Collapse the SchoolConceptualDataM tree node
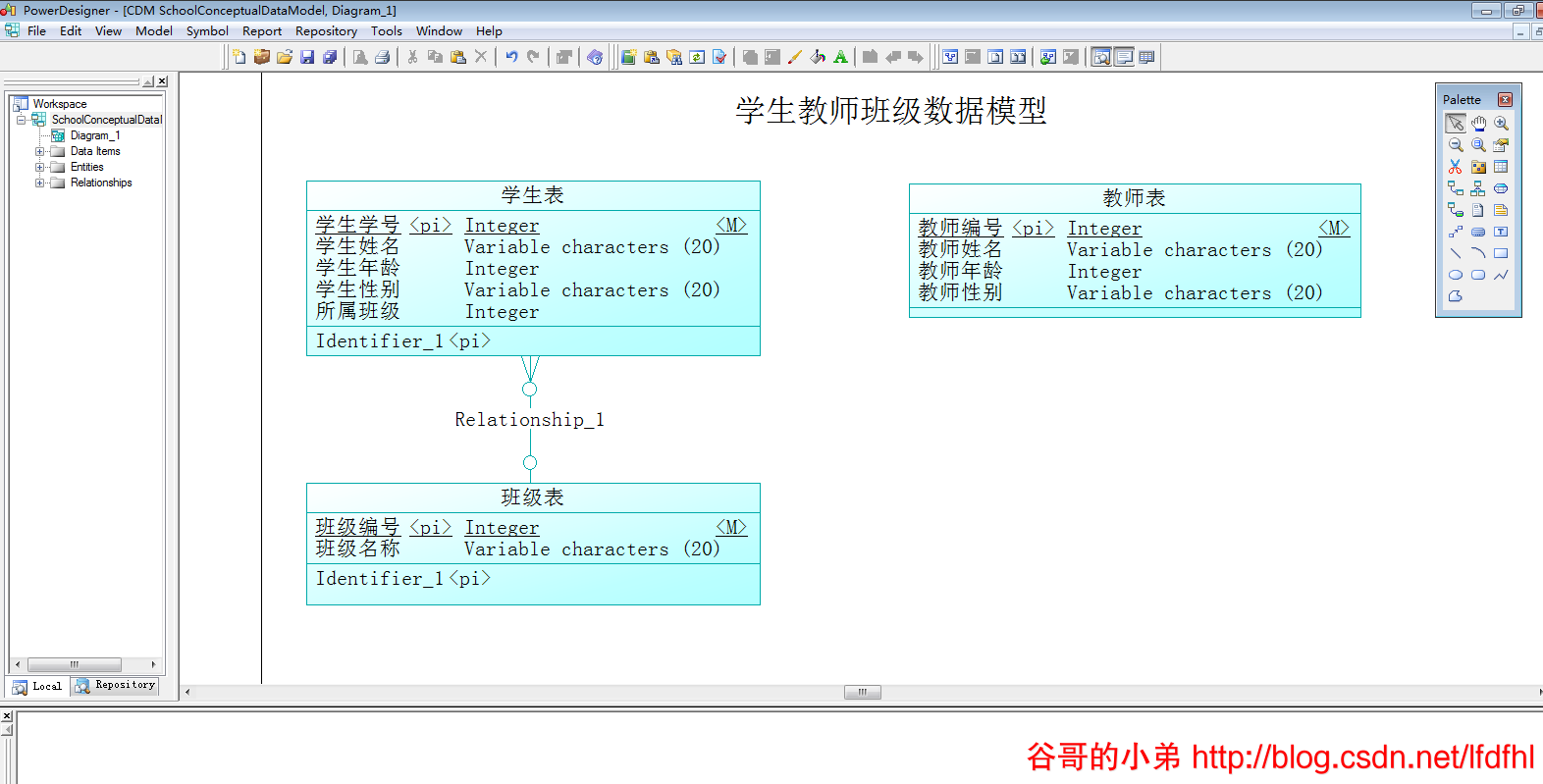 [21, 120]
